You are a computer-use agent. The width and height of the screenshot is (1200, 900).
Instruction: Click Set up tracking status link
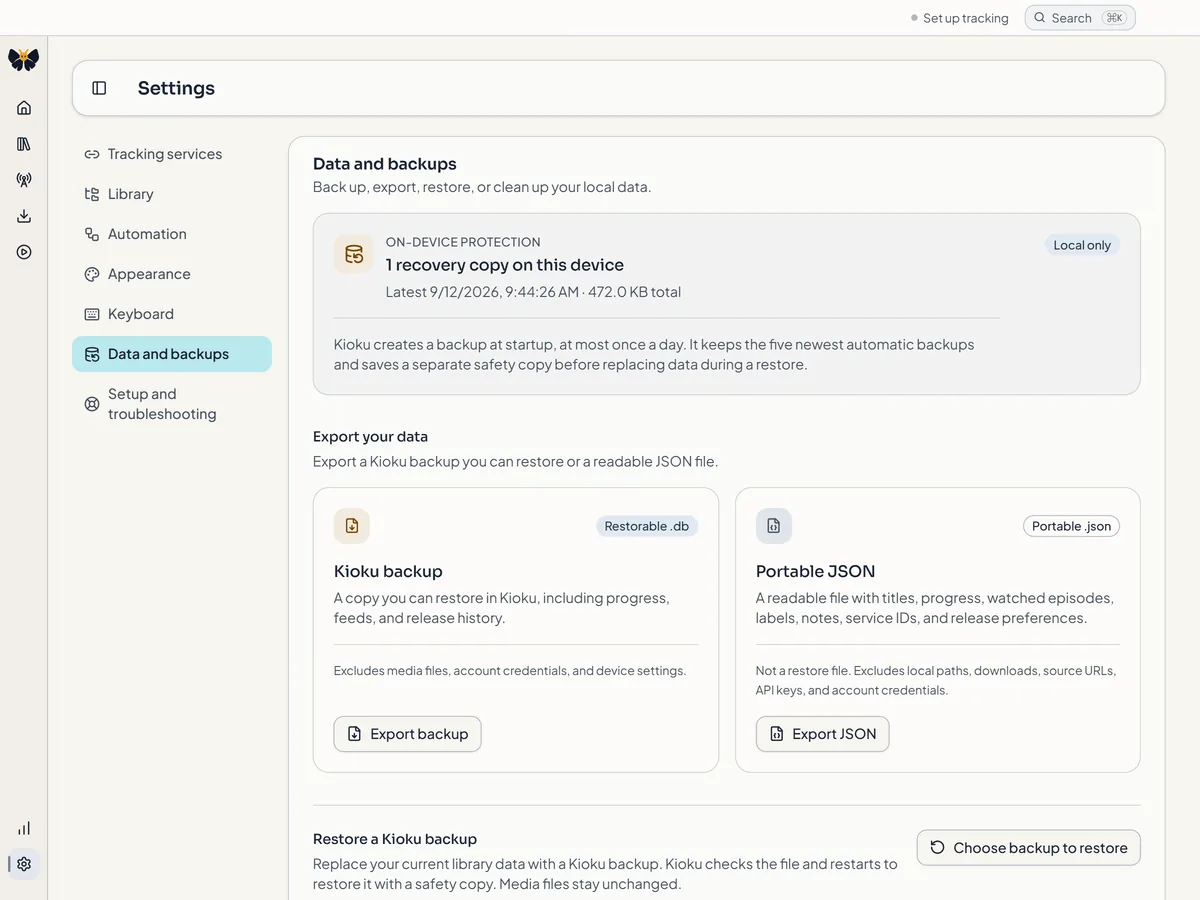960,18
